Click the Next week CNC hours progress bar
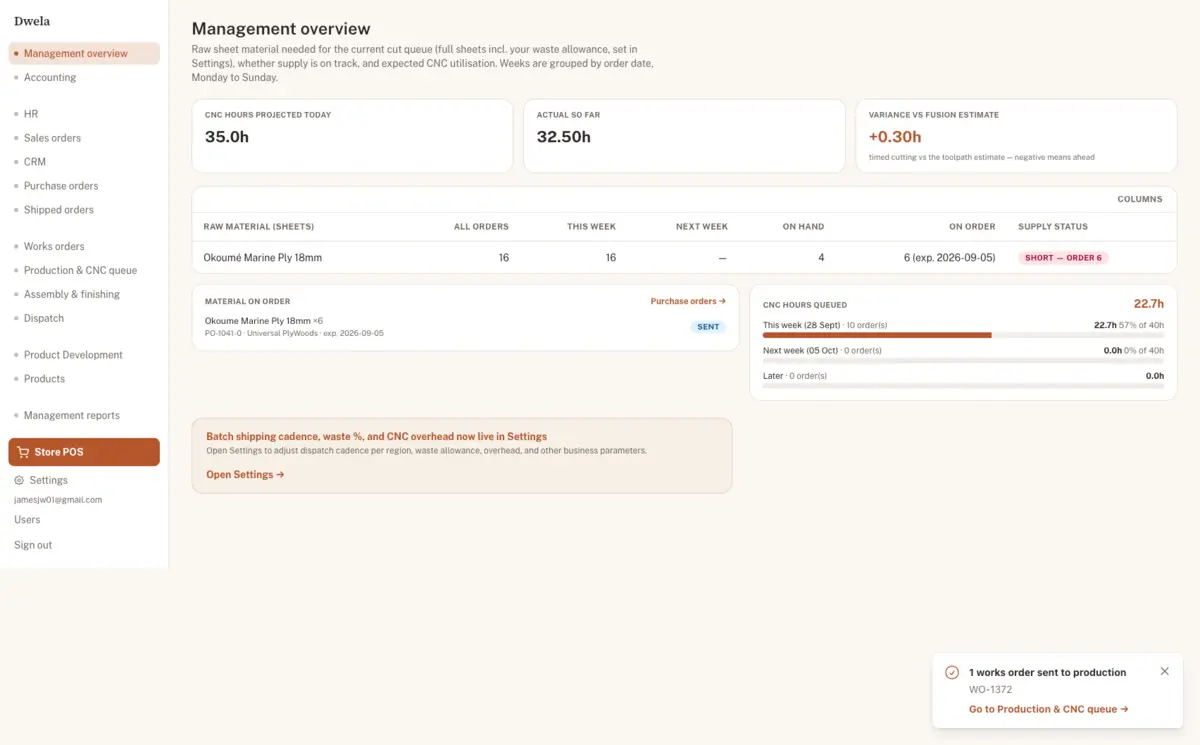The width and height of the screenshot is (1200, 745). pos(963,361)
